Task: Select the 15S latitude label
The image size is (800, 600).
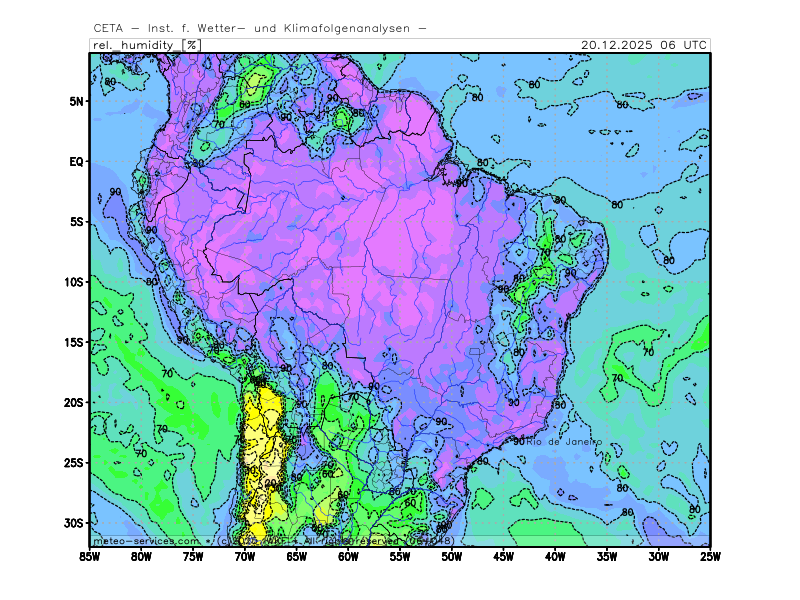Action: click(73, 342)
